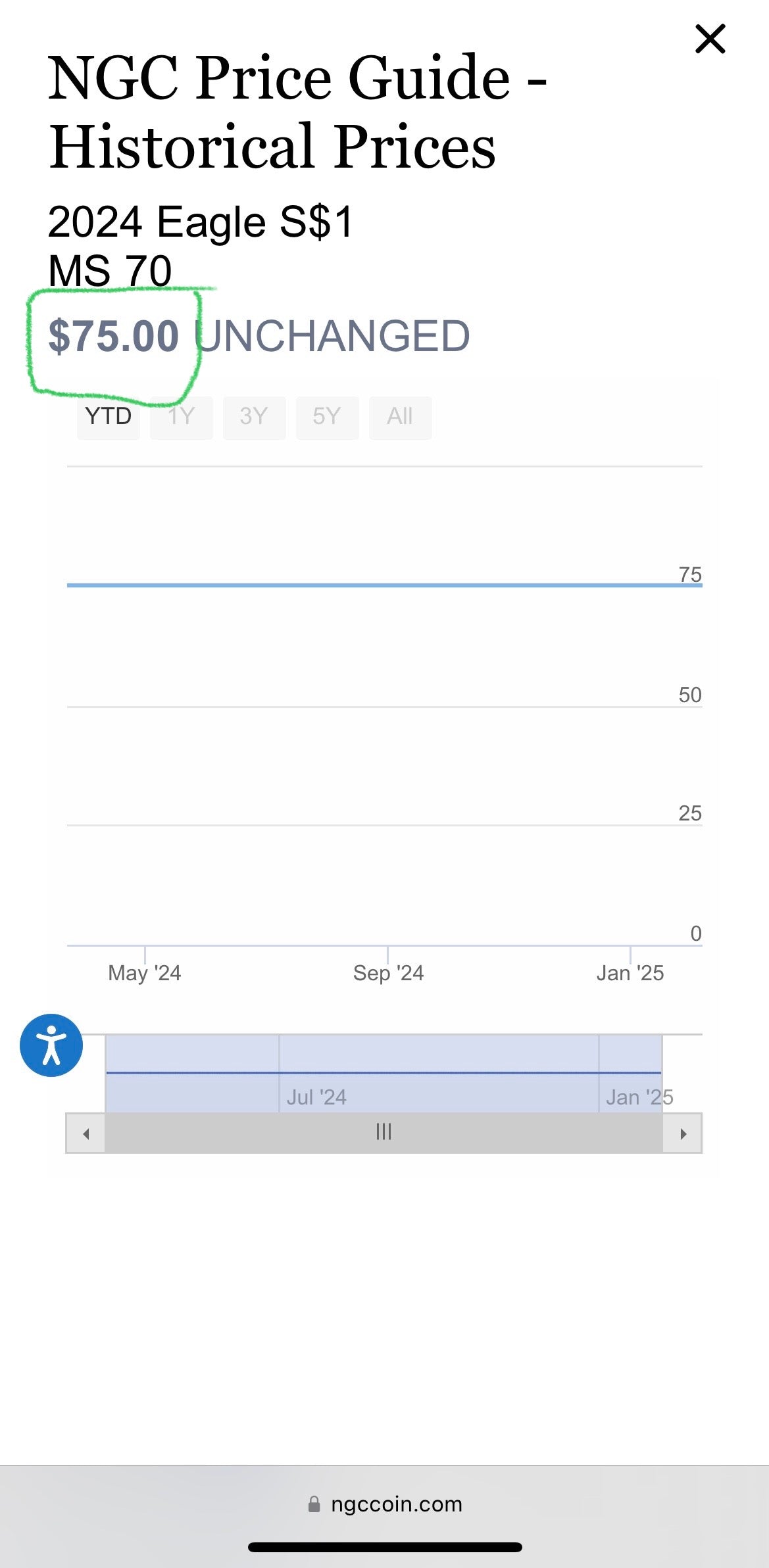Click the right scroll arrow under chart
769x1568 pixels.
click(x=683, y=1133)
